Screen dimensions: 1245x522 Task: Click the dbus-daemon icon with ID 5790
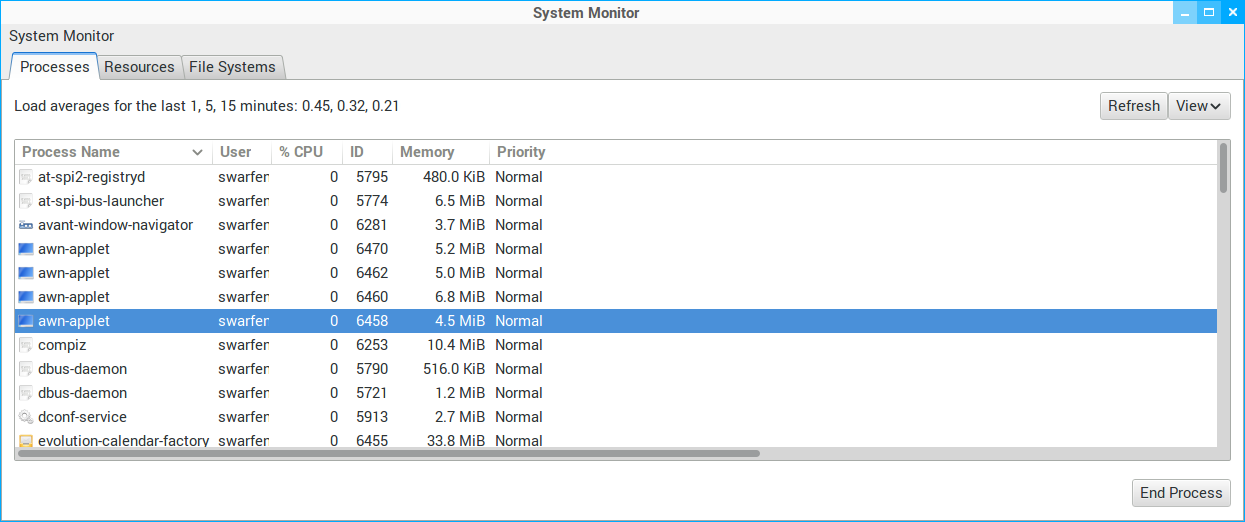(x=26, y=369)
